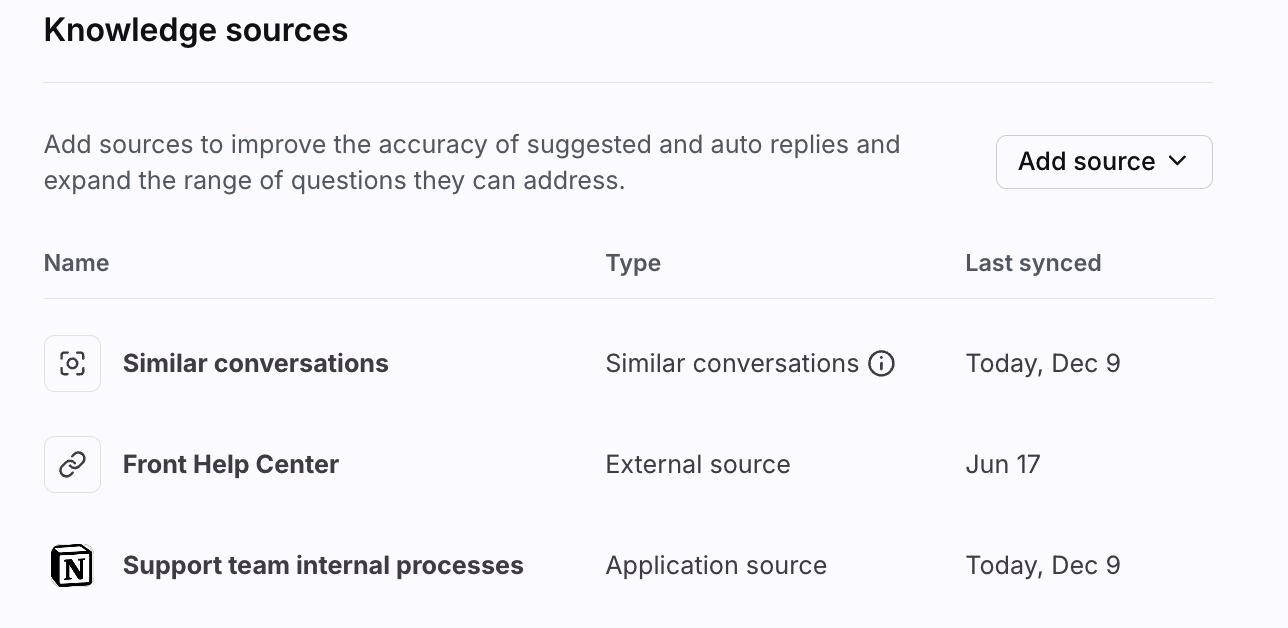
Task: Click the Front Help Center link icon
Action: coord(72,464)
